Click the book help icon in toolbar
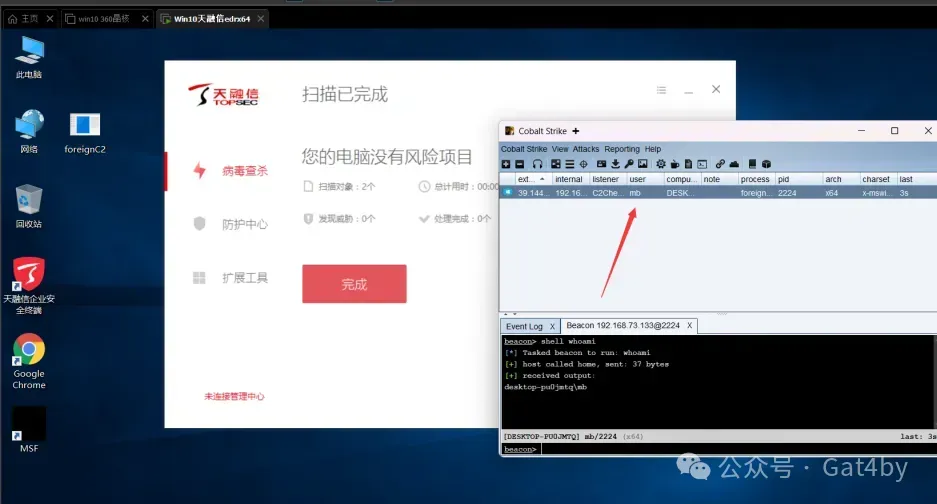937x504 pixels. pos(752,164)
